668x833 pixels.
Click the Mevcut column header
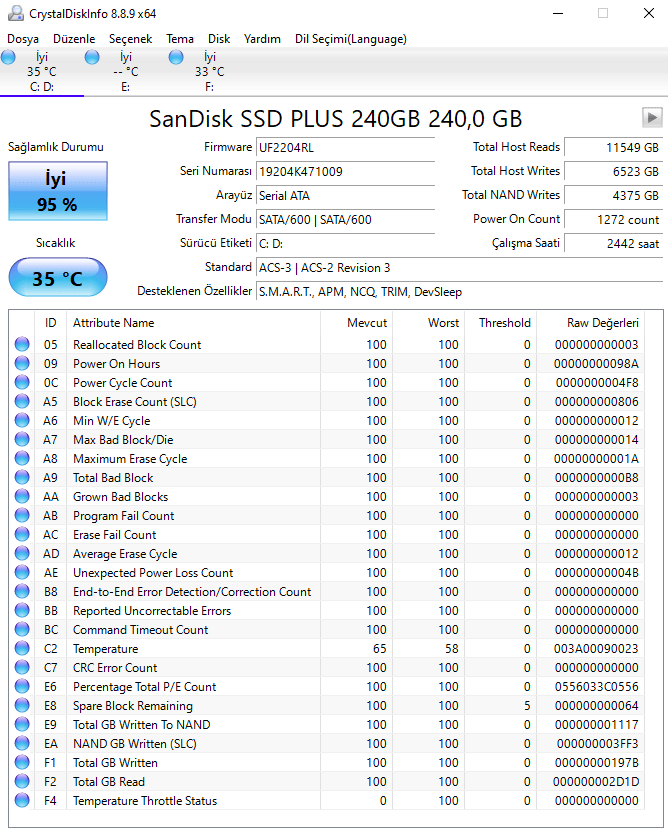click(x=357, y=322)
